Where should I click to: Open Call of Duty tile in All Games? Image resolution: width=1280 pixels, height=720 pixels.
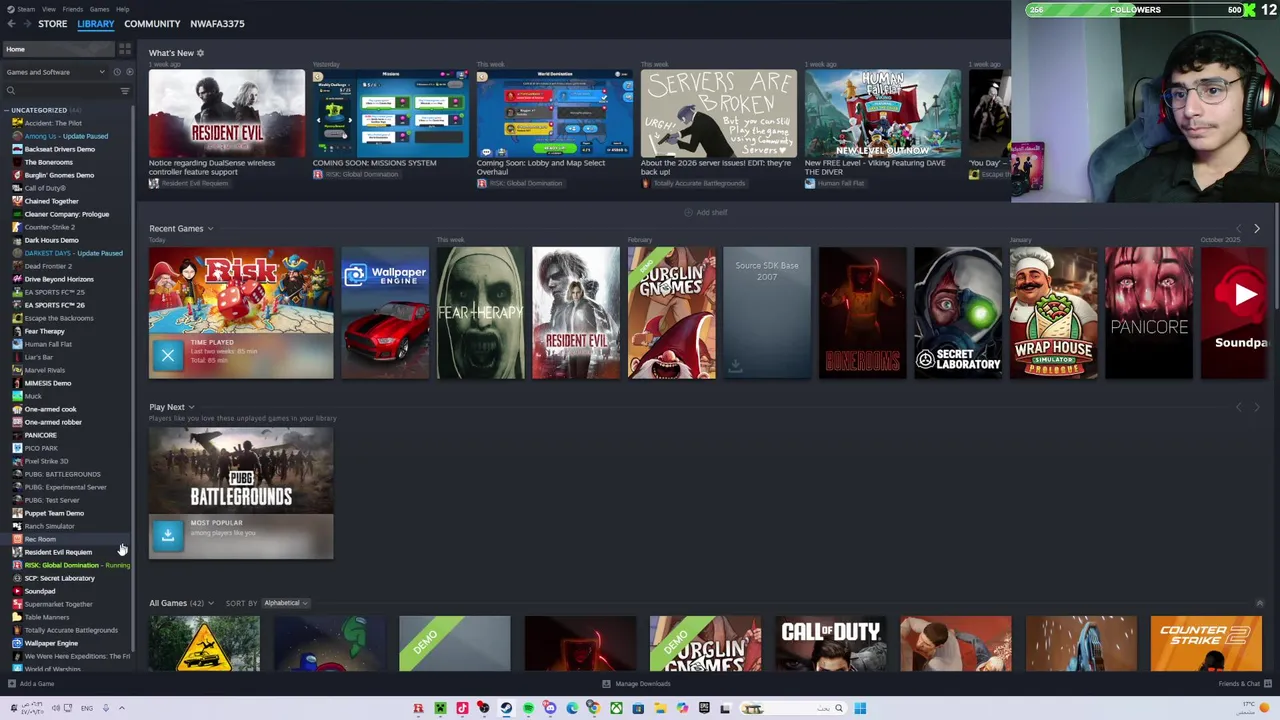[830, 643]
